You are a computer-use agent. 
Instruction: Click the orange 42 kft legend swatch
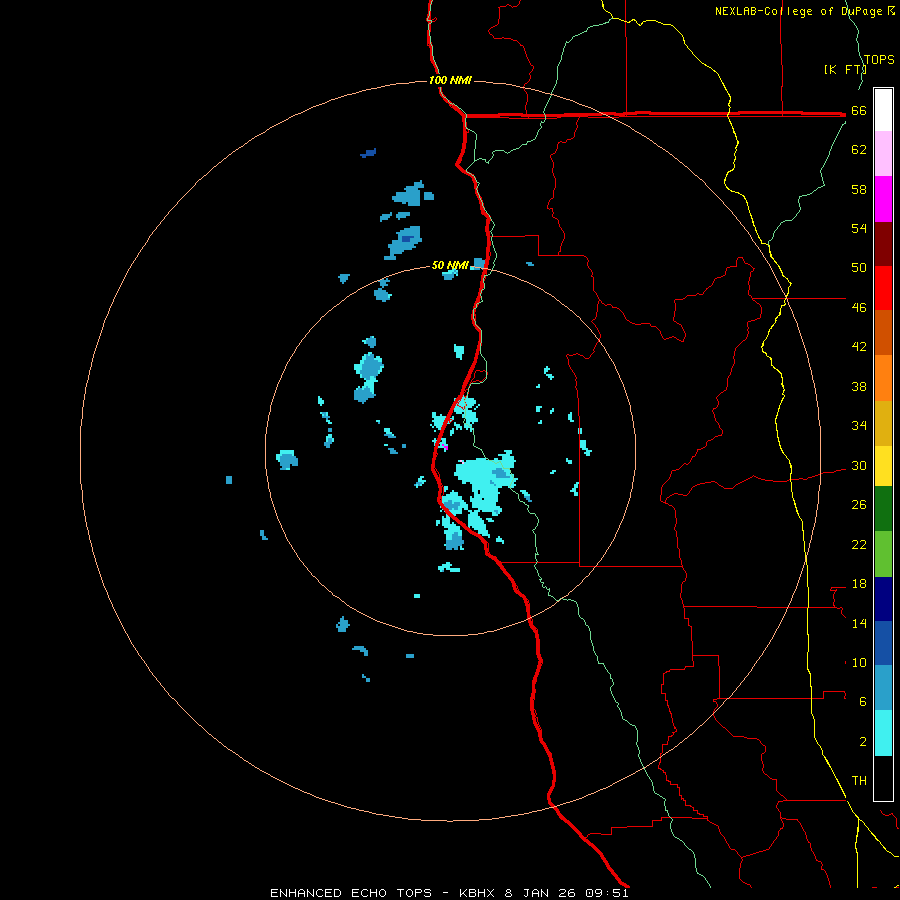click(883, 378)
